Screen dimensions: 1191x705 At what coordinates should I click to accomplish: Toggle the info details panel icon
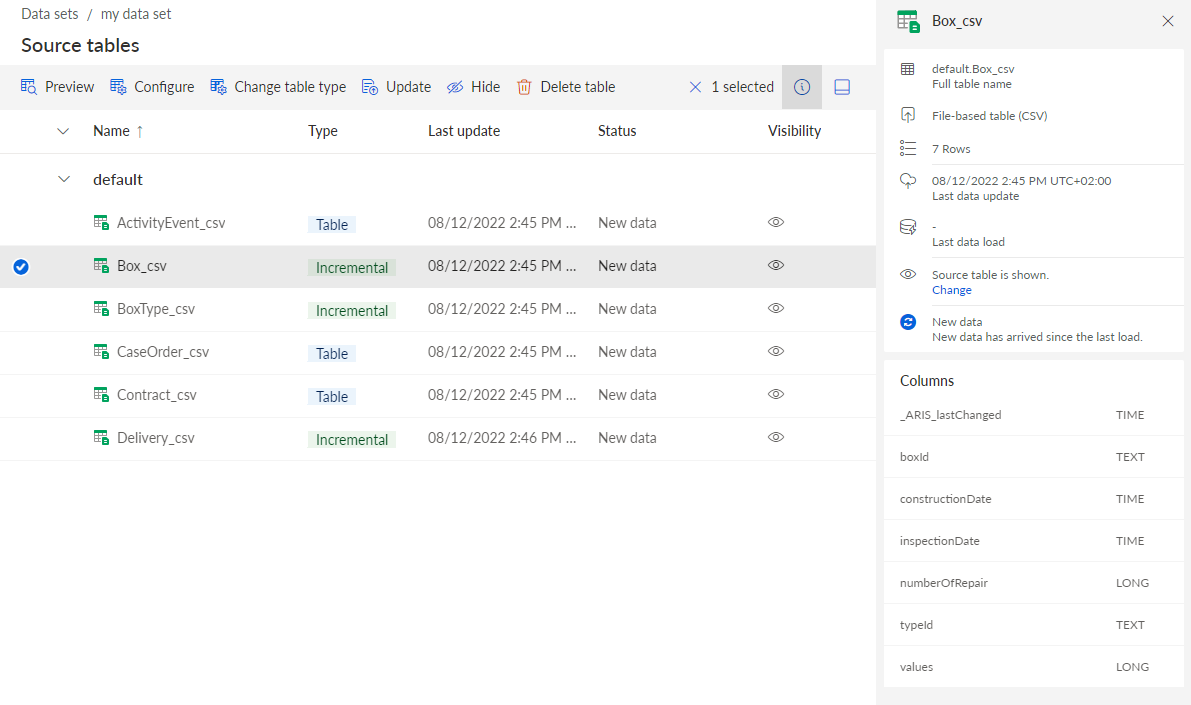801,87
